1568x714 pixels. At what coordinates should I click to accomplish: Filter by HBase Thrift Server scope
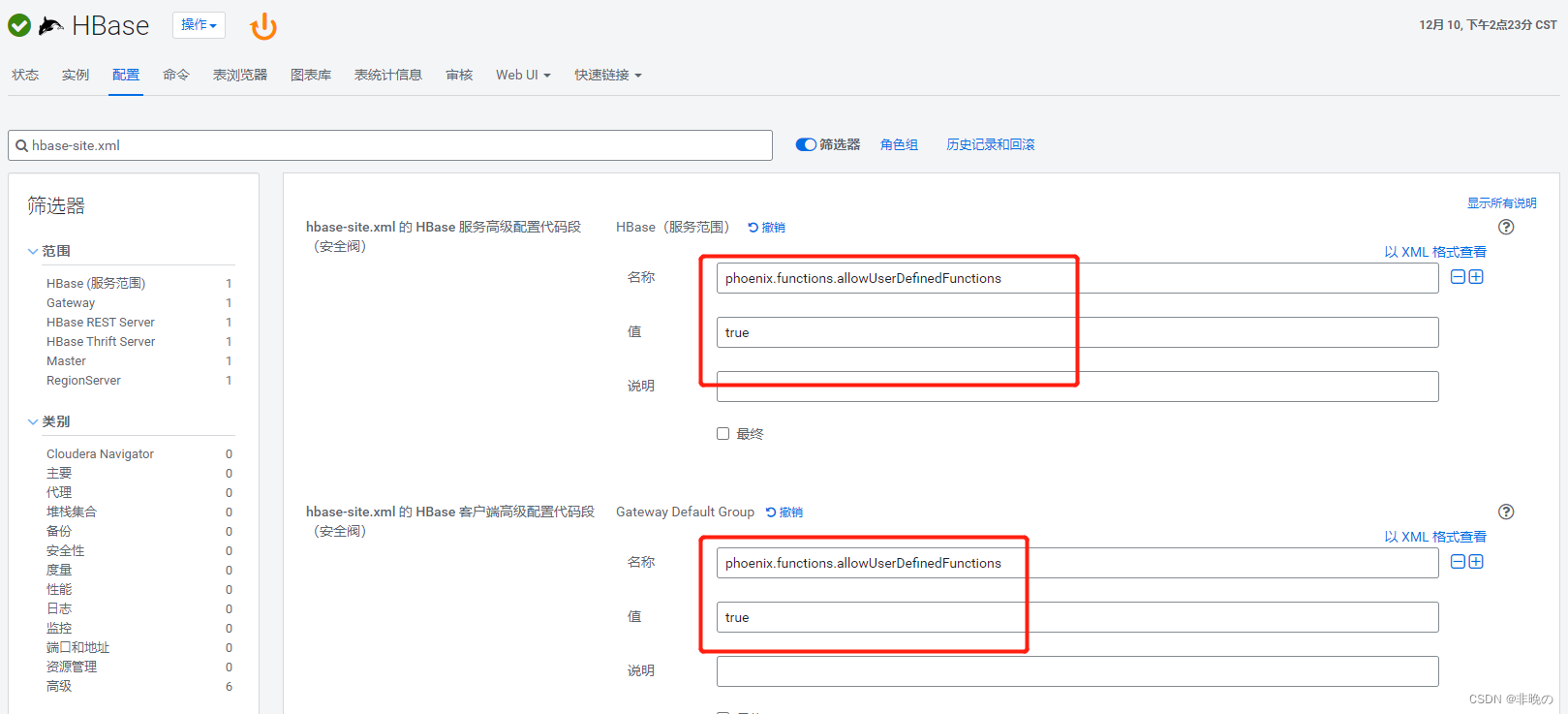pos(101,342)
